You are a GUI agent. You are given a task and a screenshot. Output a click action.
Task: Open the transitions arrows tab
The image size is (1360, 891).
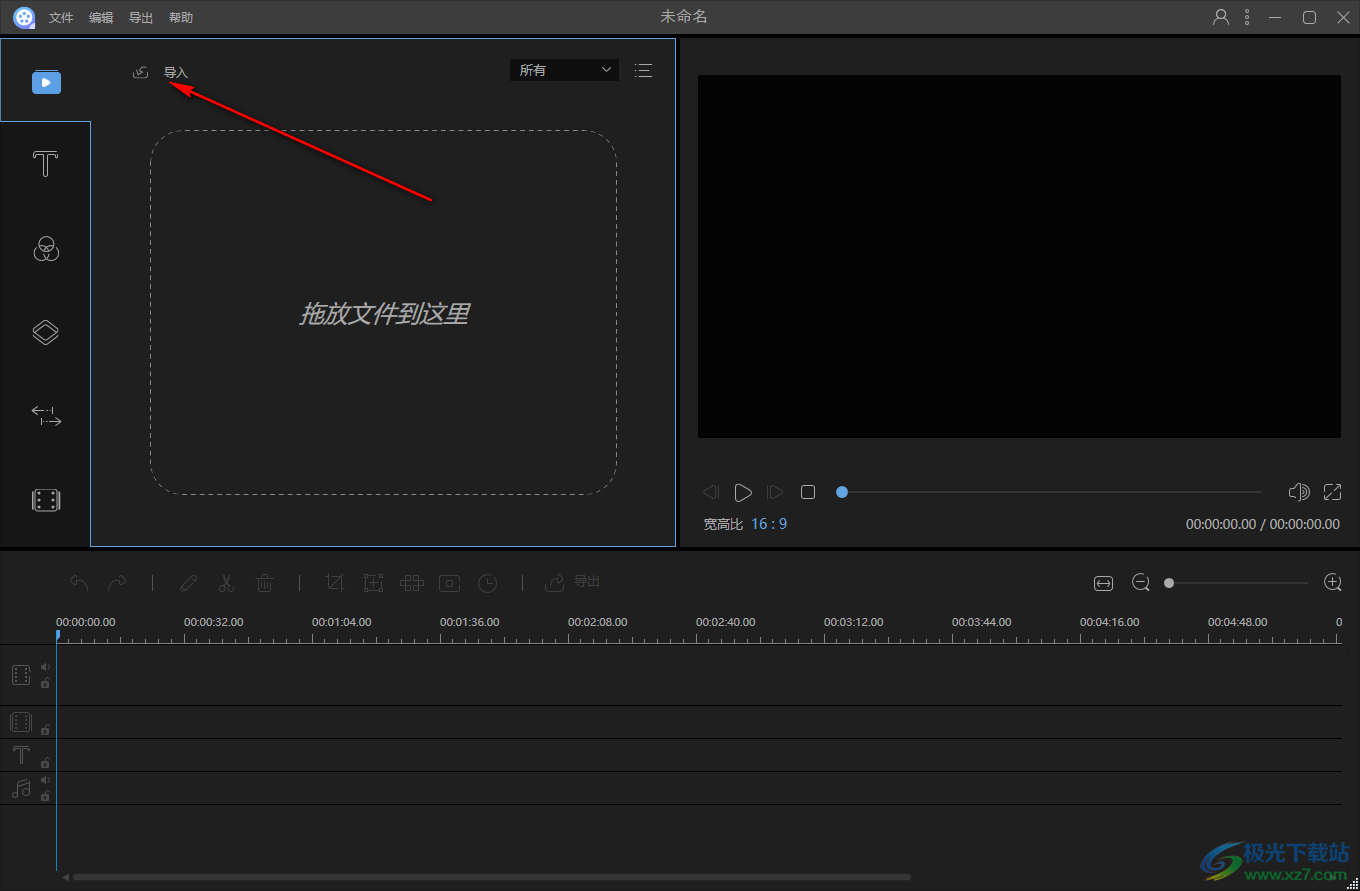click(x=46, y=416)
